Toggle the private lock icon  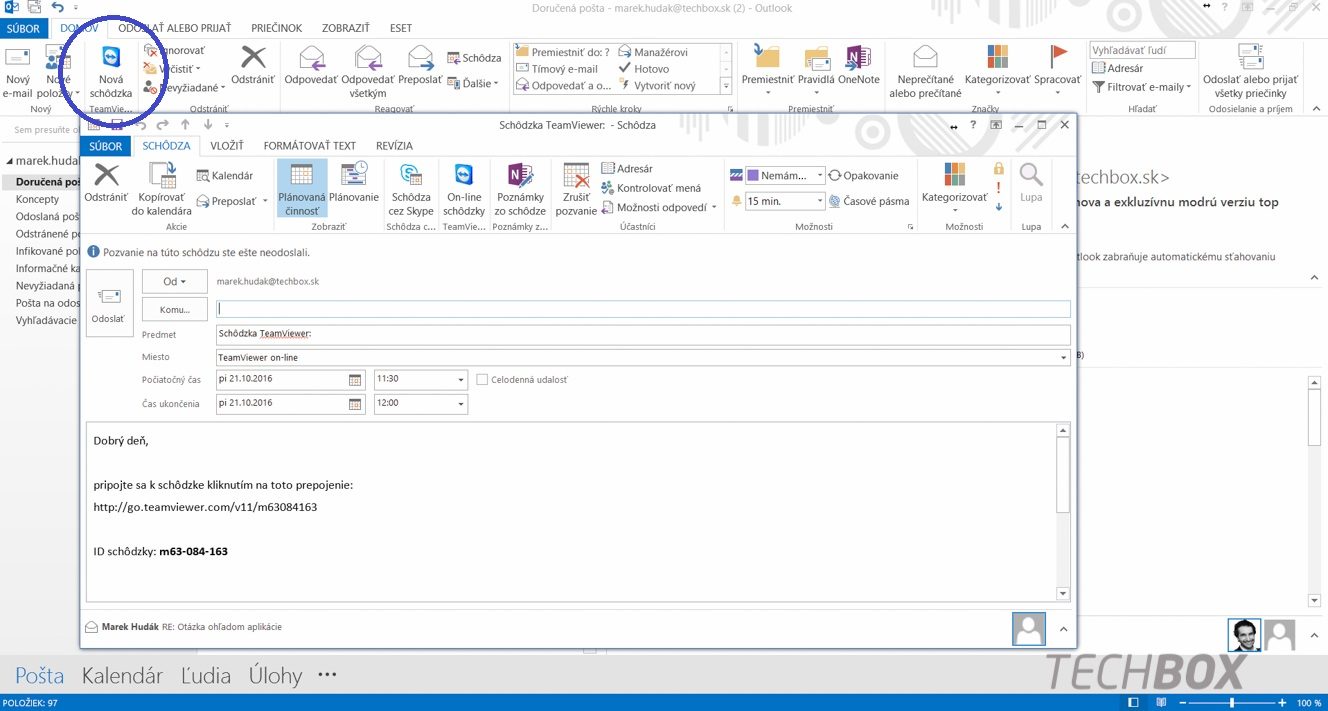point(998,169)
